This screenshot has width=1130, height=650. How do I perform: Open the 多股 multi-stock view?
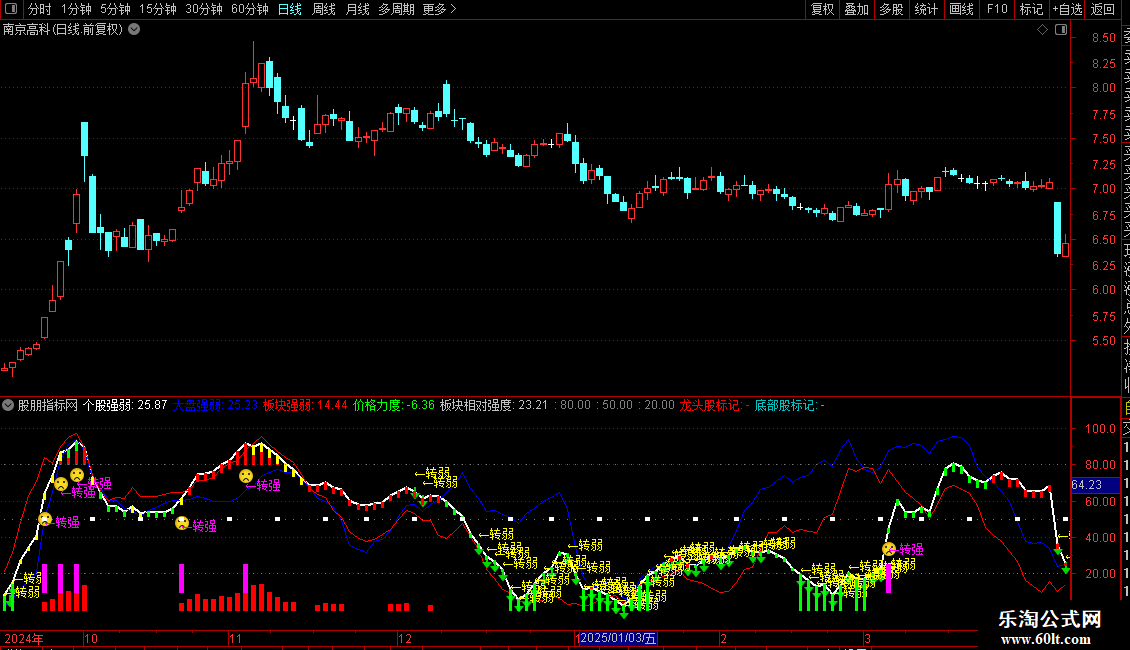pyautogui.click(x=891, y=9)
